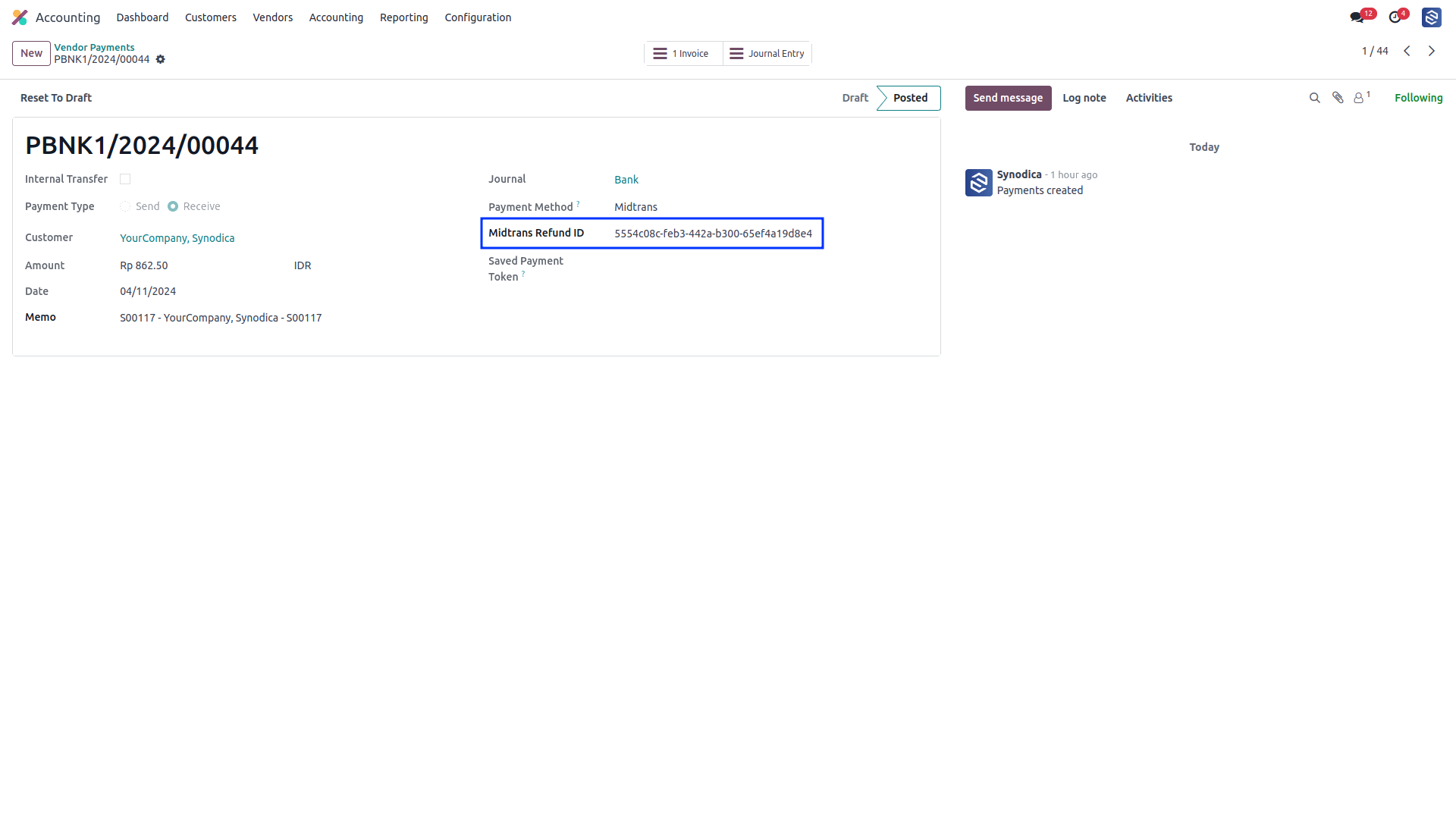The height and width of the screenshot is (819, 1456).
Task: Open the activities clock icon
Action: [x=1395, y=17]
